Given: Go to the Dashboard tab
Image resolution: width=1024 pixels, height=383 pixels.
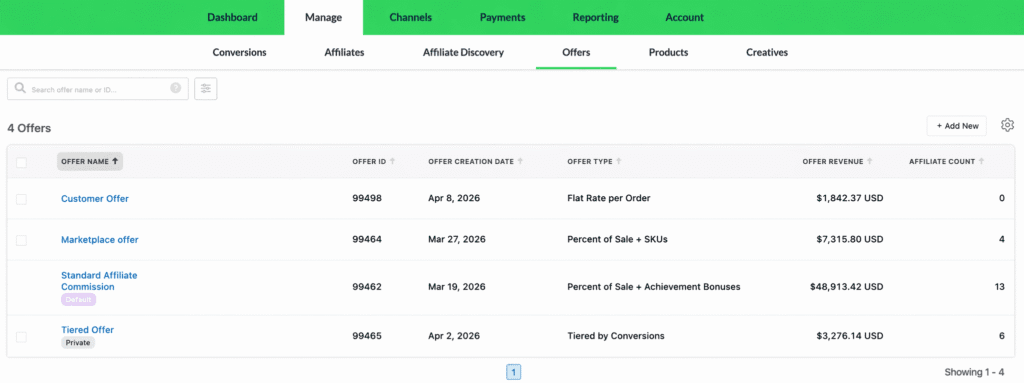Looking at the screenshot, I should pos(232,18).
